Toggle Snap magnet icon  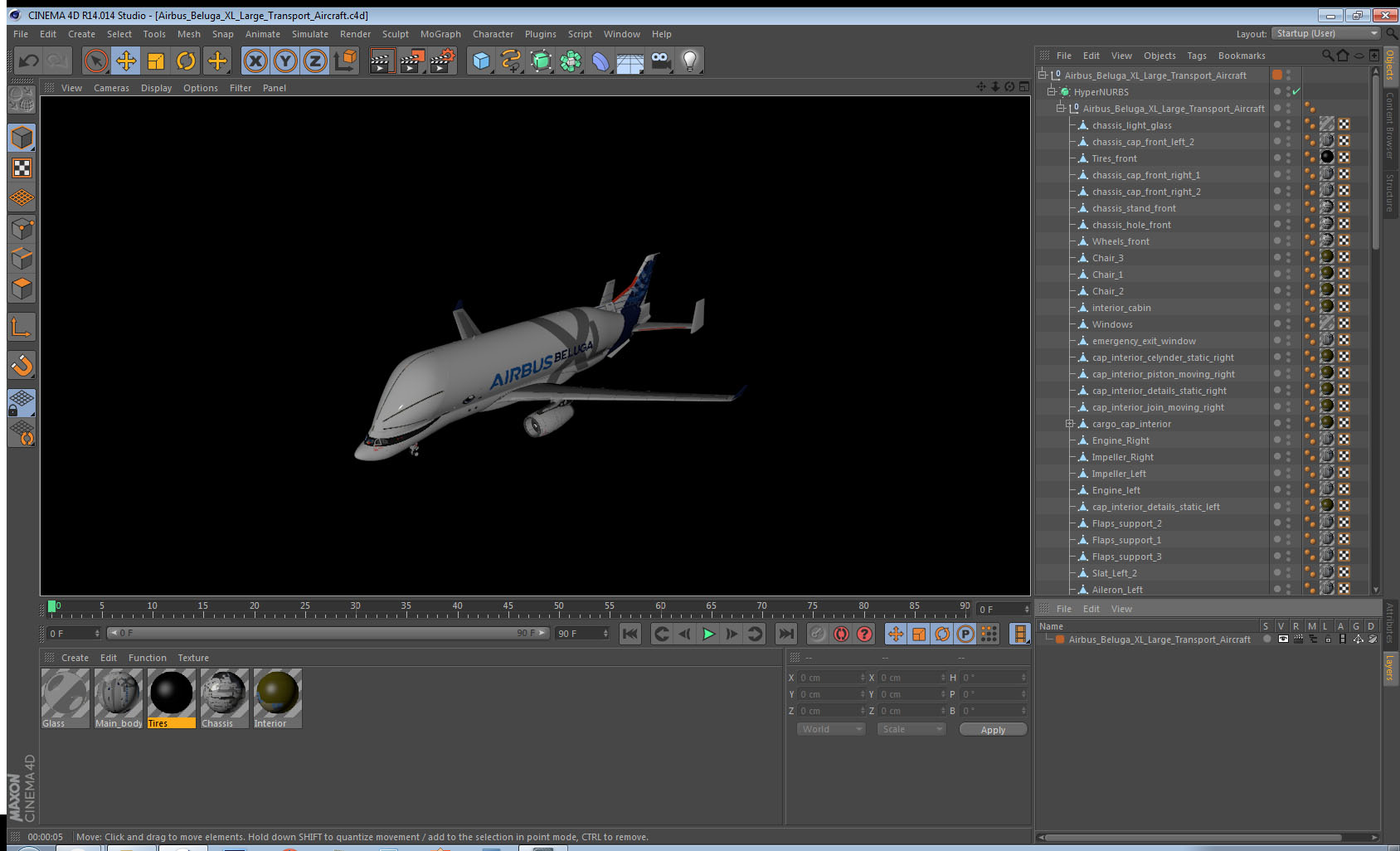click(22, 365)
